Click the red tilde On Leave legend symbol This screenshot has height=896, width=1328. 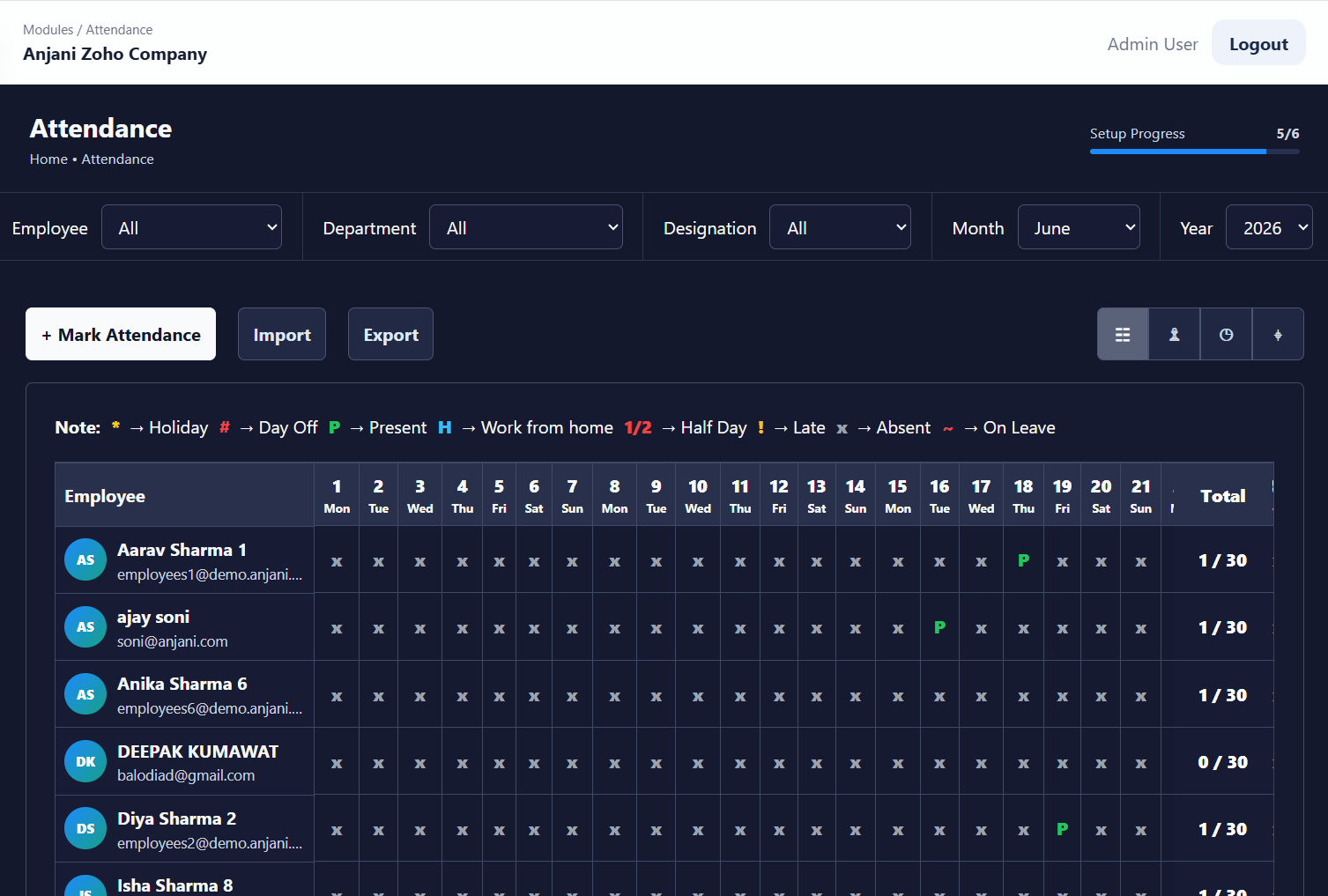pos(948,429)
